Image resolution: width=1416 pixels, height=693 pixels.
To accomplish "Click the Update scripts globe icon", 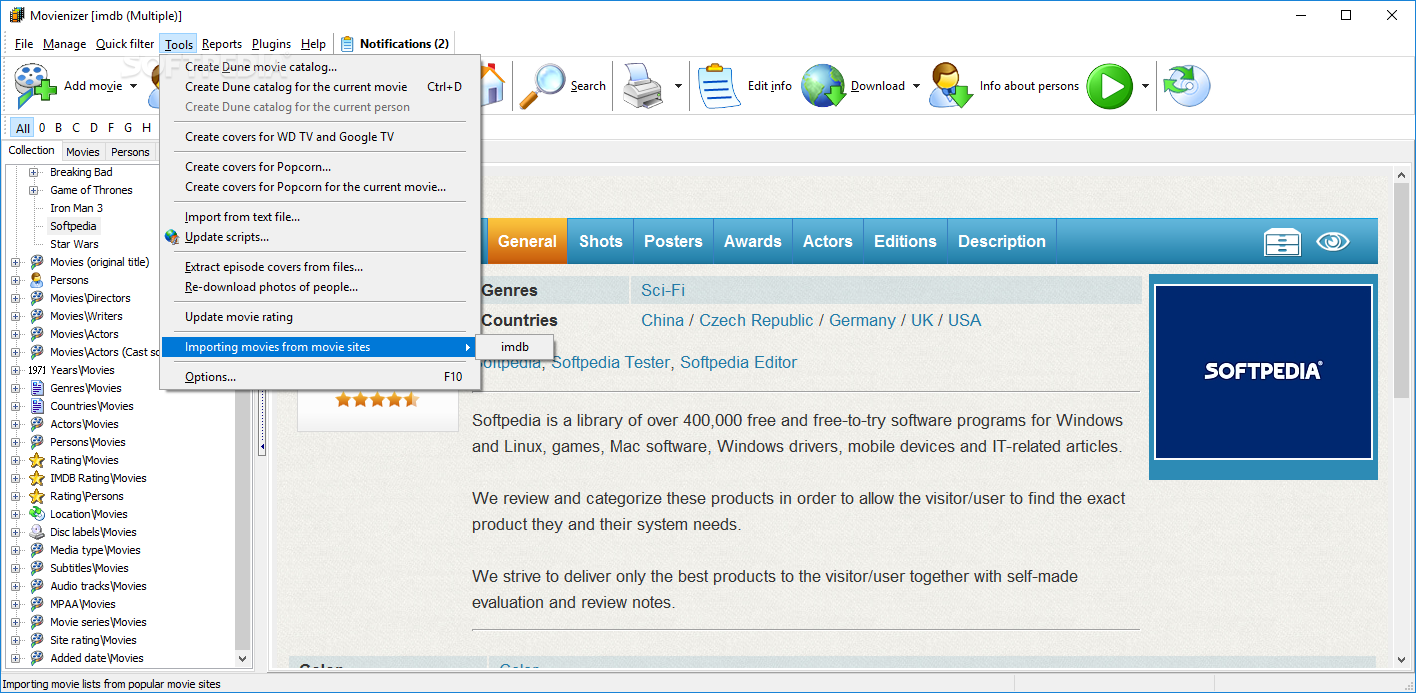I will [x=172, y=237].
